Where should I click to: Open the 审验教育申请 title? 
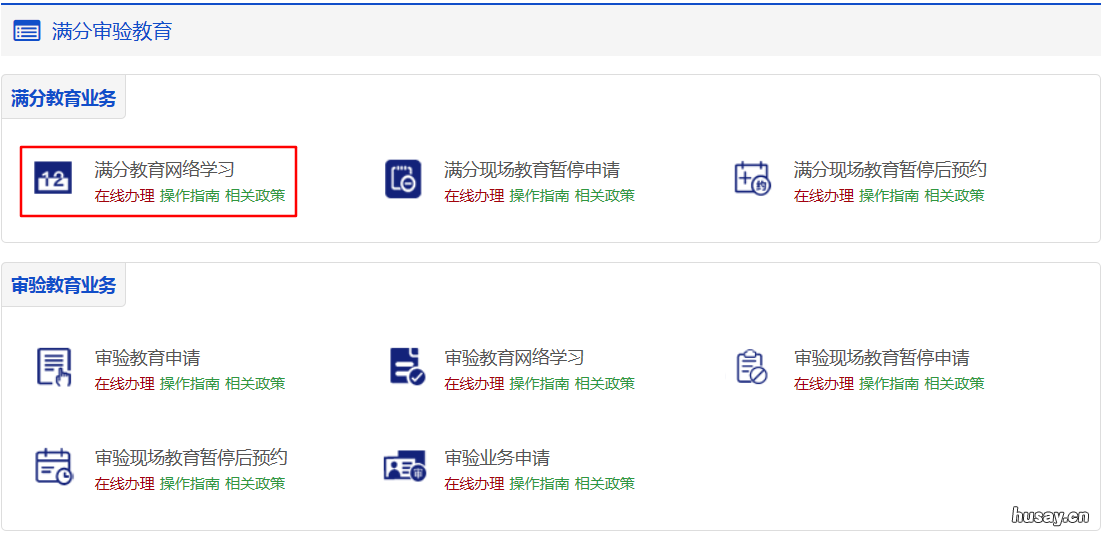(x=147, y=358)
